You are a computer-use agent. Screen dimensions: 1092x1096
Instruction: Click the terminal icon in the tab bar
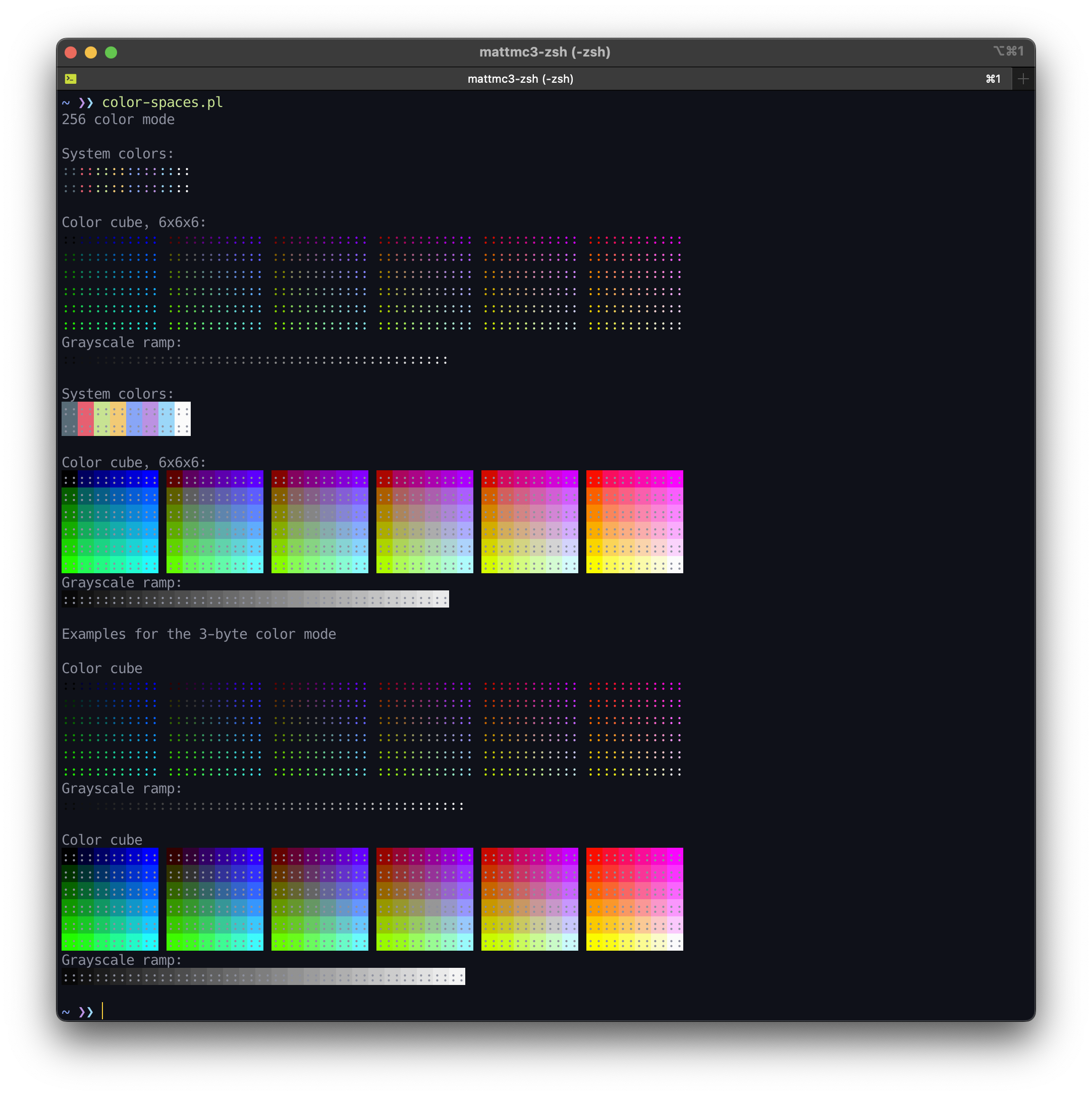click(x=71, y=79)
